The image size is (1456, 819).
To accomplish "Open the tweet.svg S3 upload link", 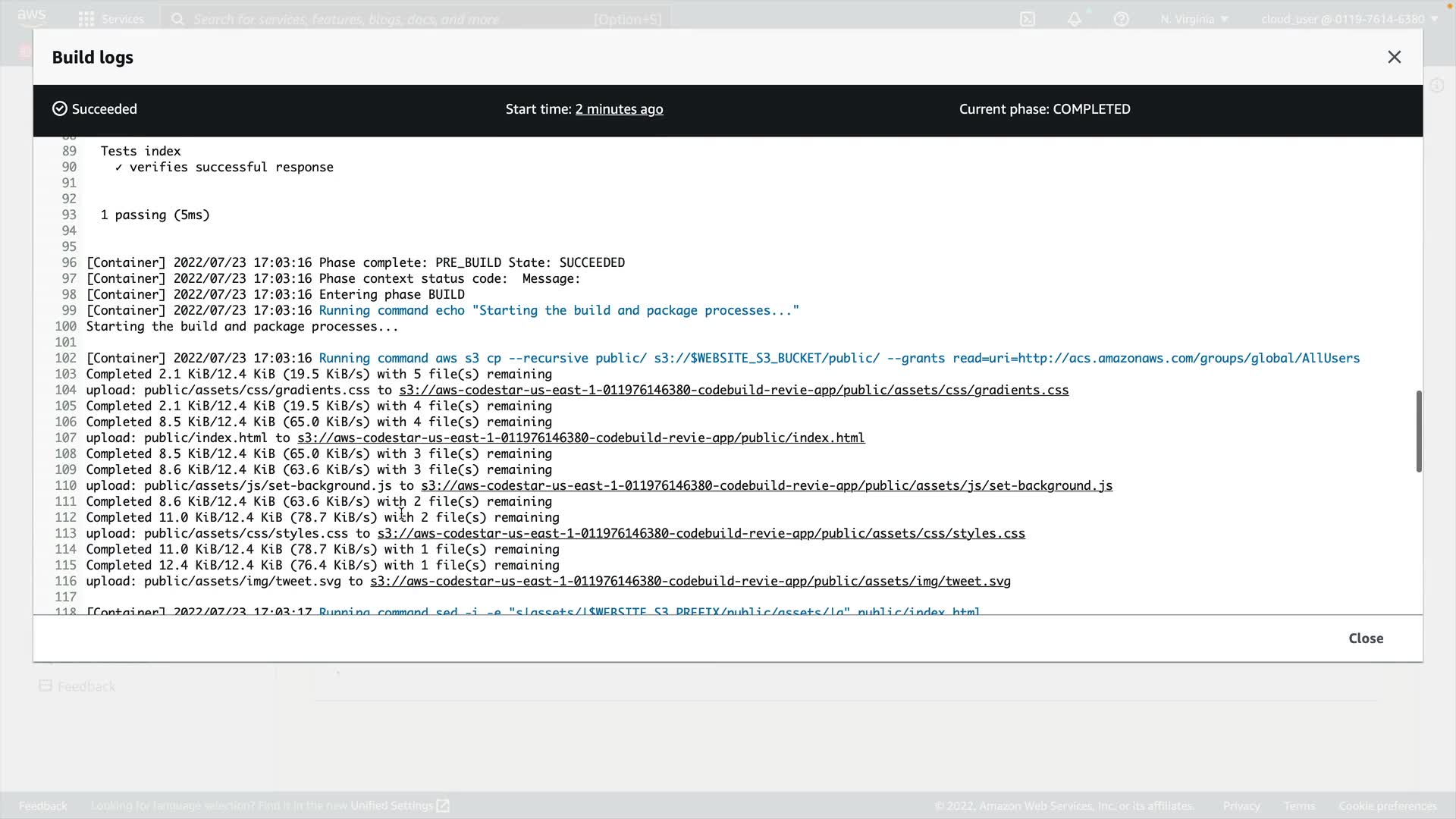I will coord(690,581).
